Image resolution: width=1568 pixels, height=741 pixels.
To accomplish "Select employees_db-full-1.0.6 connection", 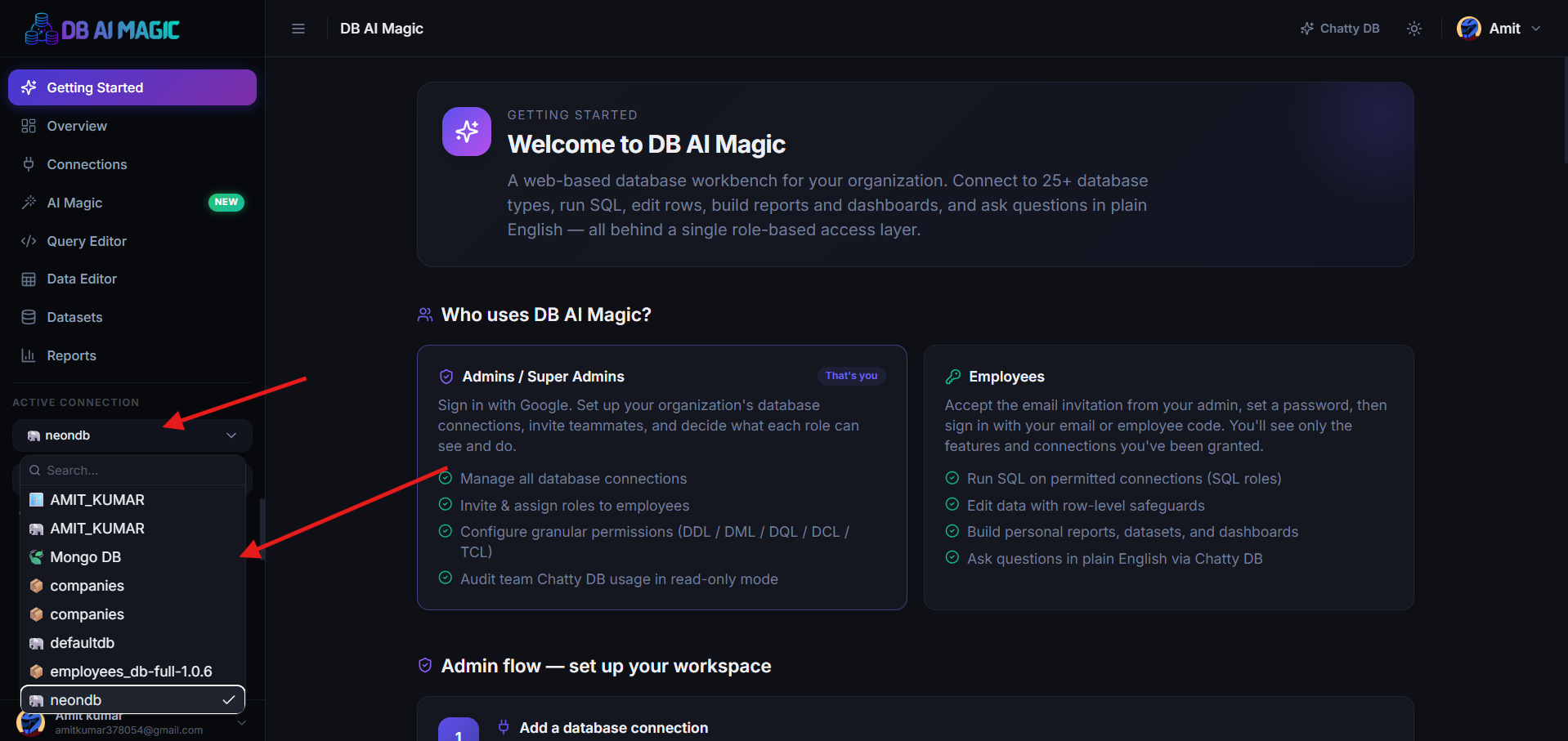I will tap(132, 672).
